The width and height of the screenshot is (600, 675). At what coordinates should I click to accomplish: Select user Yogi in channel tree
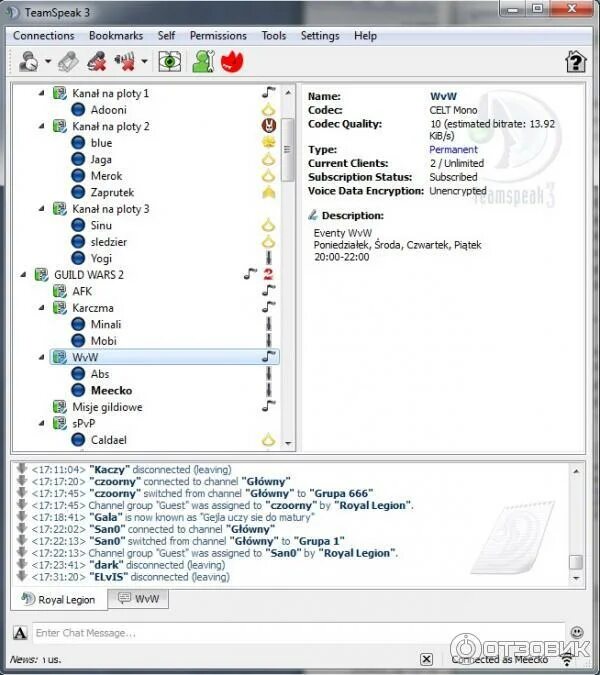click(x=101, y=259)
